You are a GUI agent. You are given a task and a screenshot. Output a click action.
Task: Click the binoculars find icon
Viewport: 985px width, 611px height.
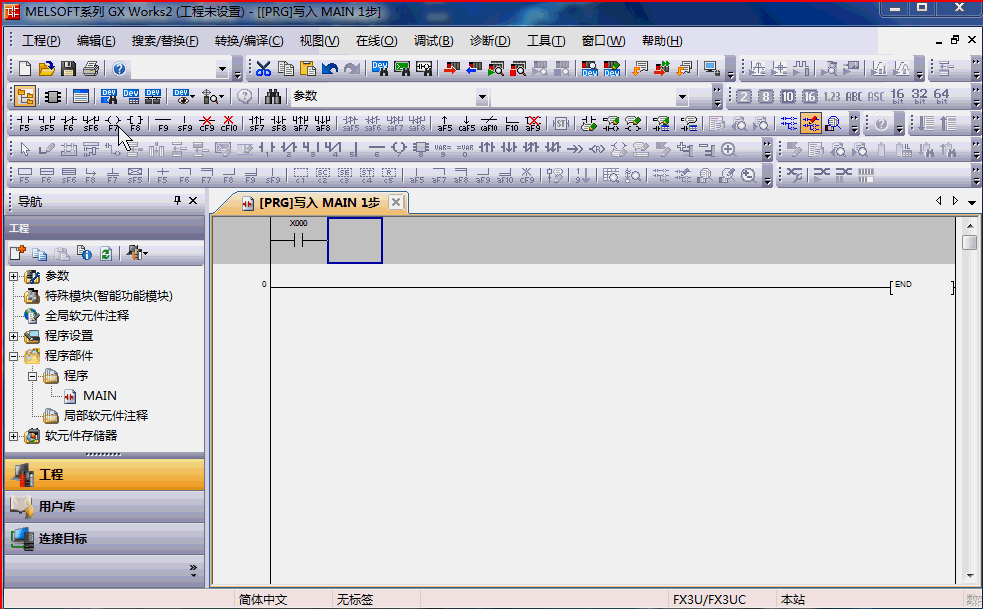(x=273, y=96)
